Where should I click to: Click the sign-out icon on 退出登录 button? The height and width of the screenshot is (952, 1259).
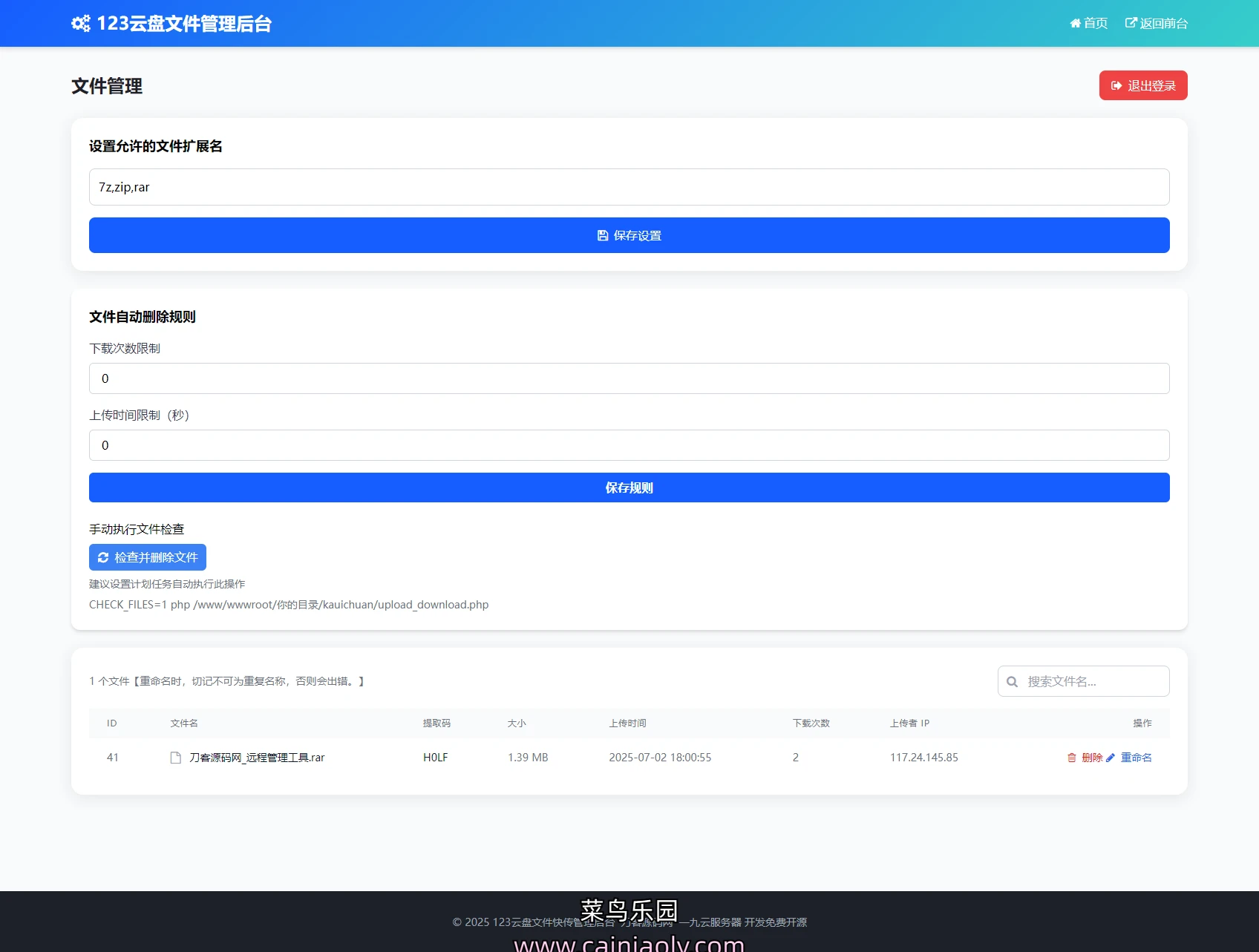(1116, 86)
